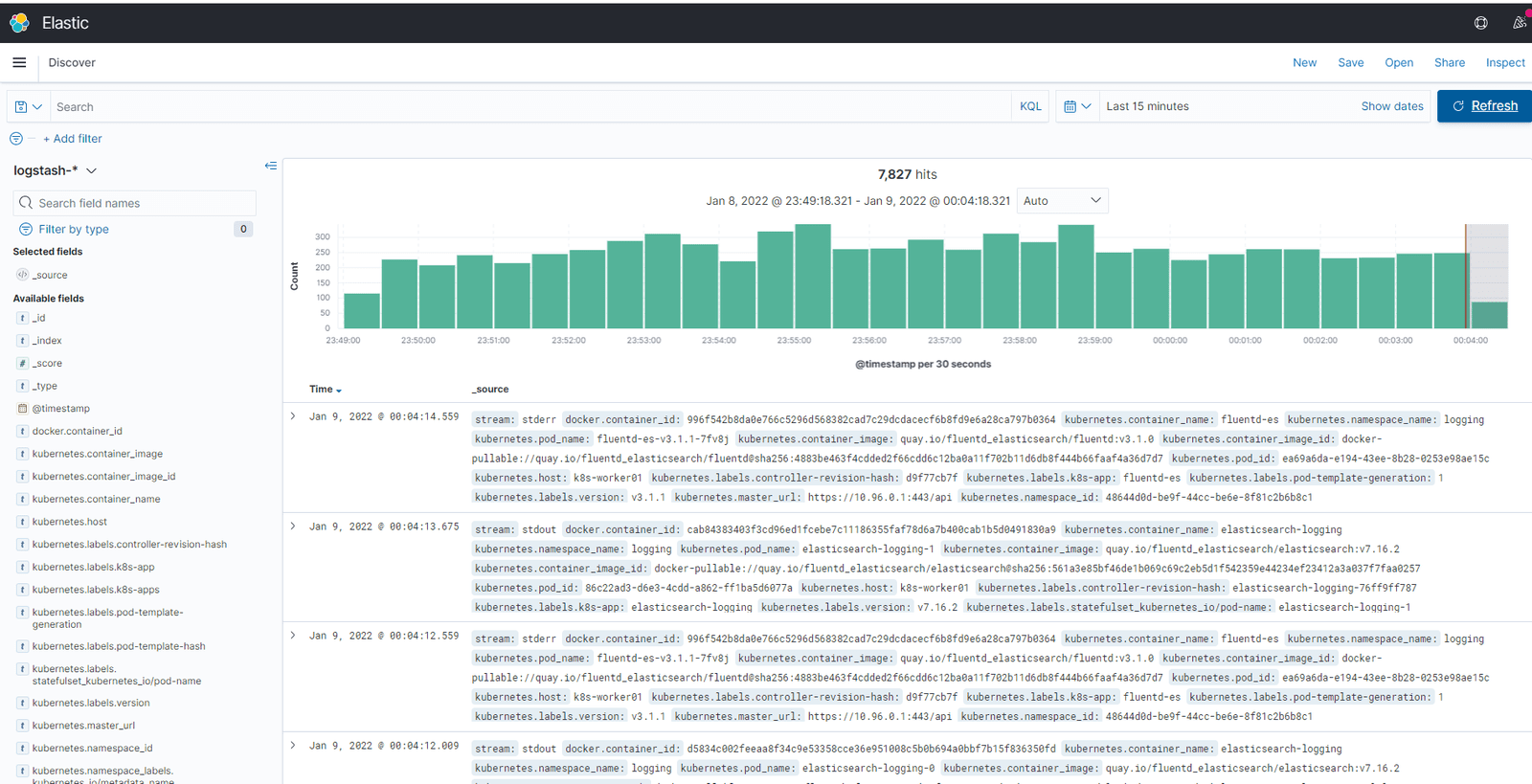Click Share in the top menu
The height and width of the screenshot is (784, 1532).
tap(1450, 63)
